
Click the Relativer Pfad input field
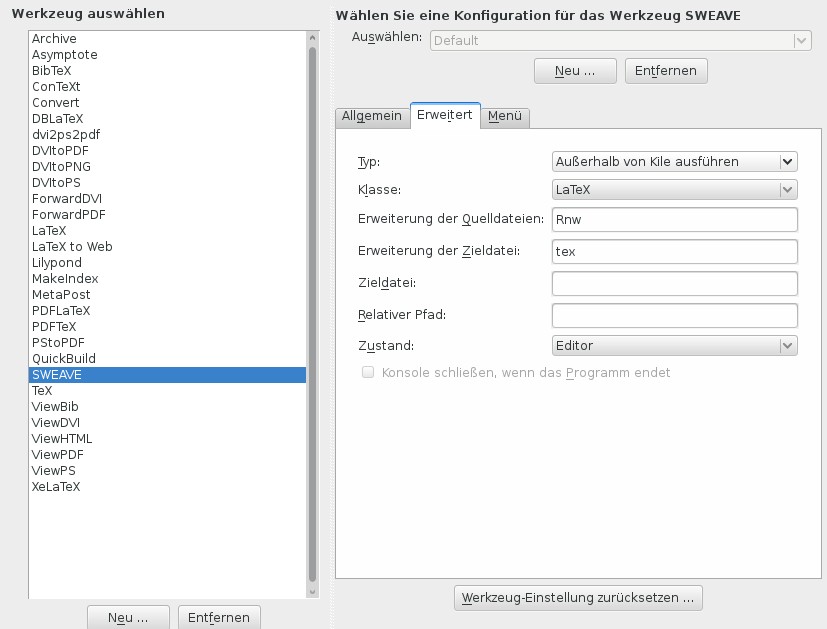pyautogui.click(x=675, y=315)
